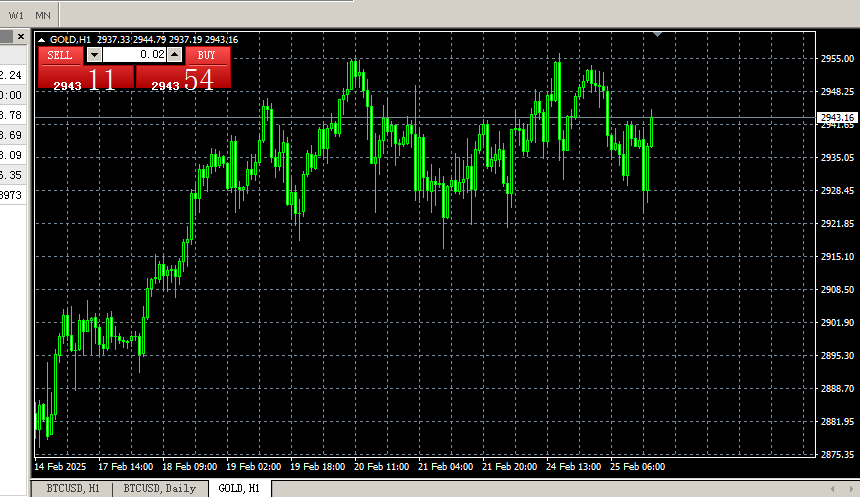The image size is (860, 497).
Task: Click the 2875.35 price scale label
Action: pyautogui.click(x=837, y=454)
